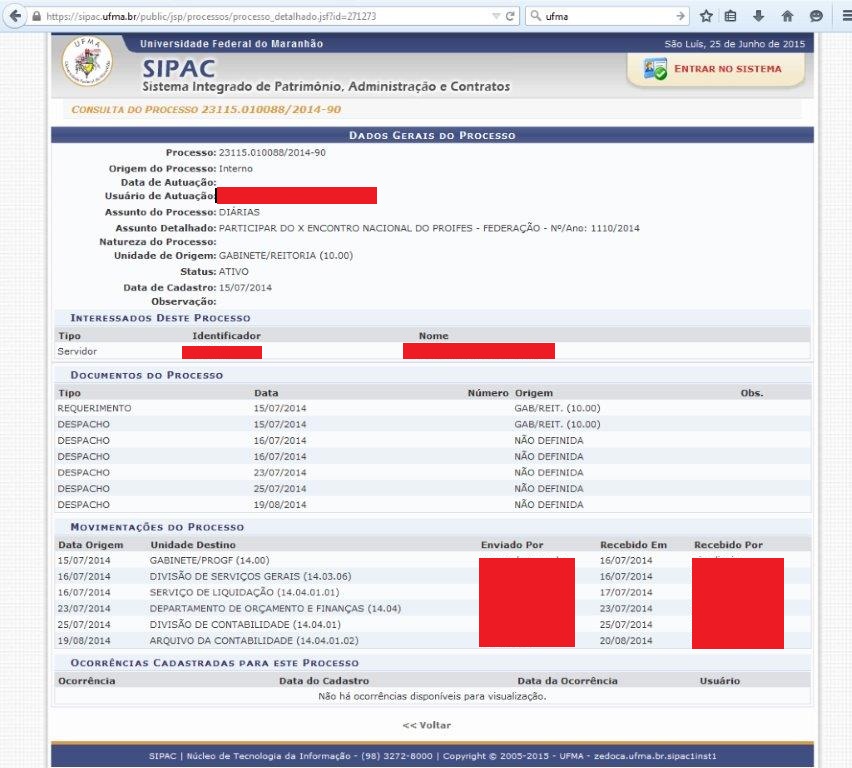Select the 'Arquivo da Contabilidade' movement row

[x=254, y=640]
